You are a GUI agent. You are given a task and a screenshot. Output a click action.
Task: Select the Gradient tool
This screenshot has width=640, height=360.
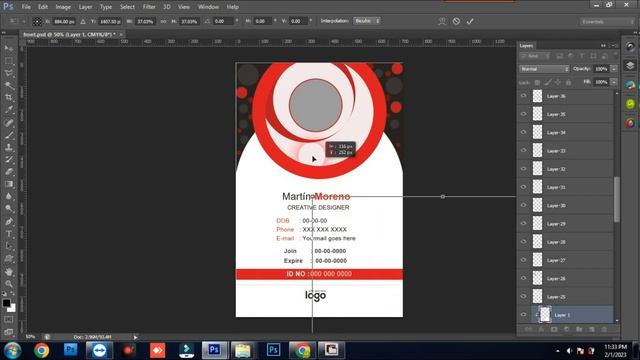point(9,184)
